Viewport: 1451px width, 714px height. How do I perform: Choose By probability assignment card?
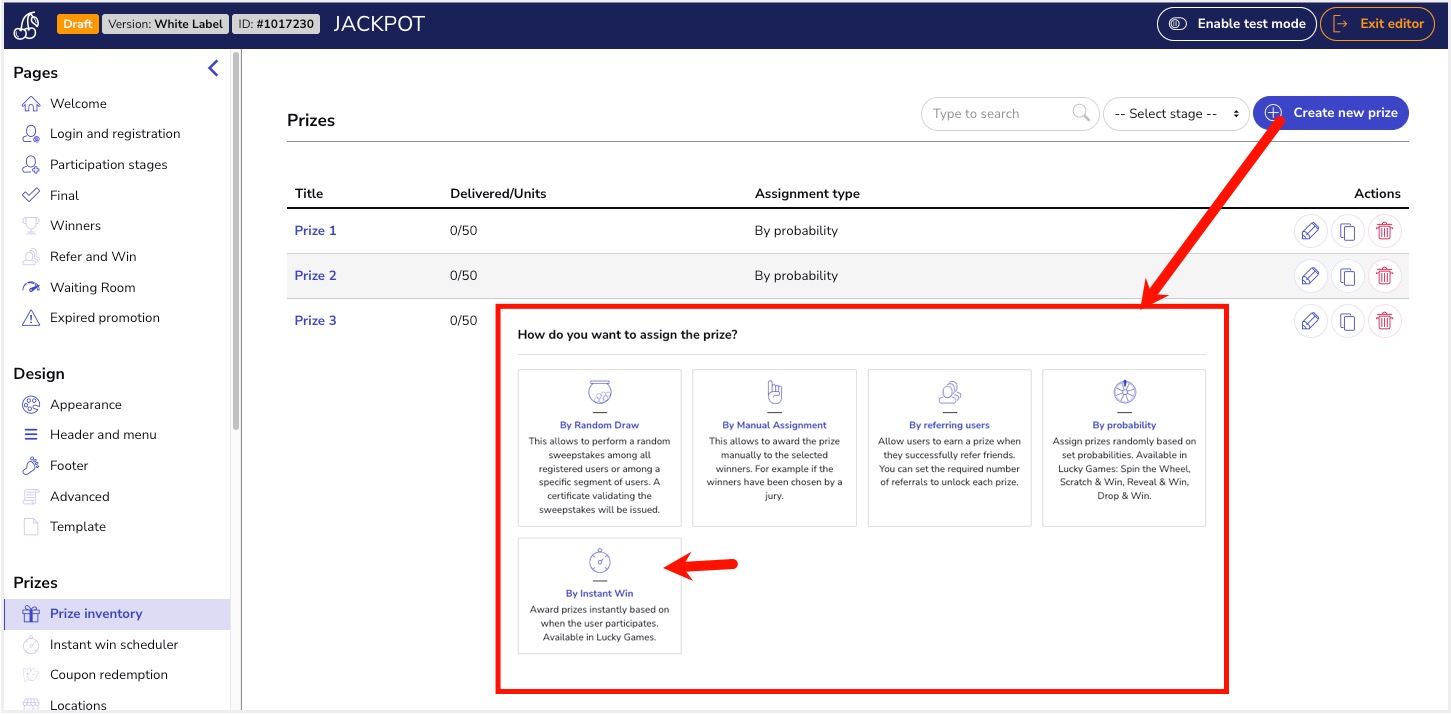pos(1124,448)
